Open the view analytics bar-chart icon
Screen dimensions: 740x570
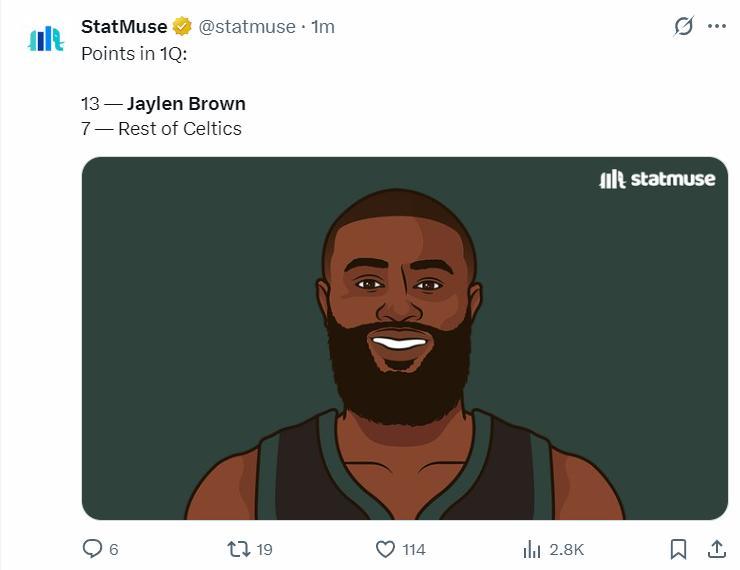(x=532, y=549)
